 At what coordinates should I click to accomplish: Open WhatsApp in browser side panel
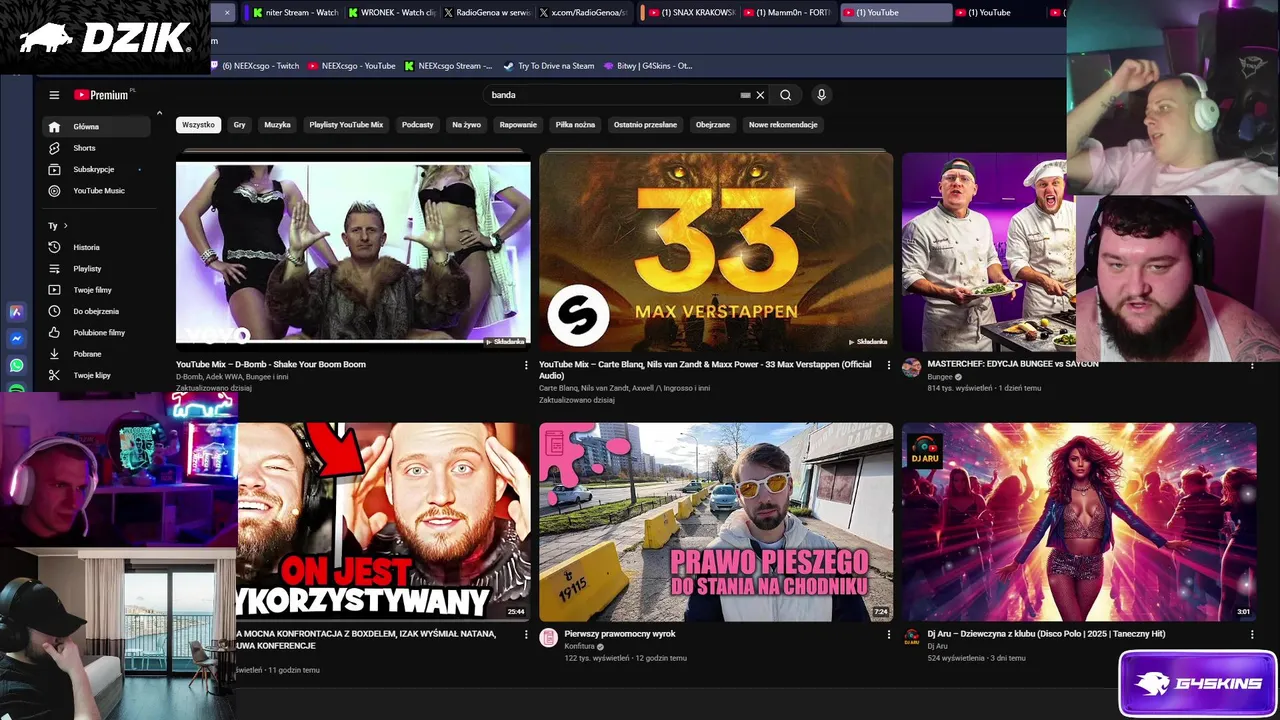[16, 365]
